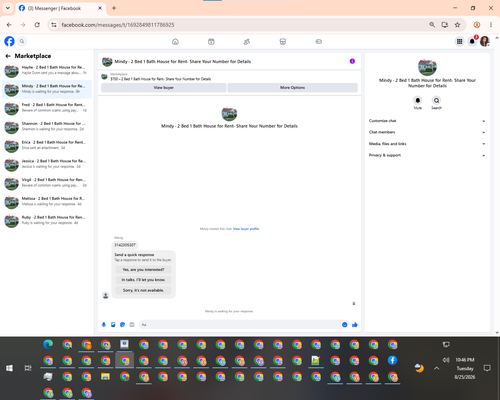Open the Chrome three-dot menu

tap(491, 25)
